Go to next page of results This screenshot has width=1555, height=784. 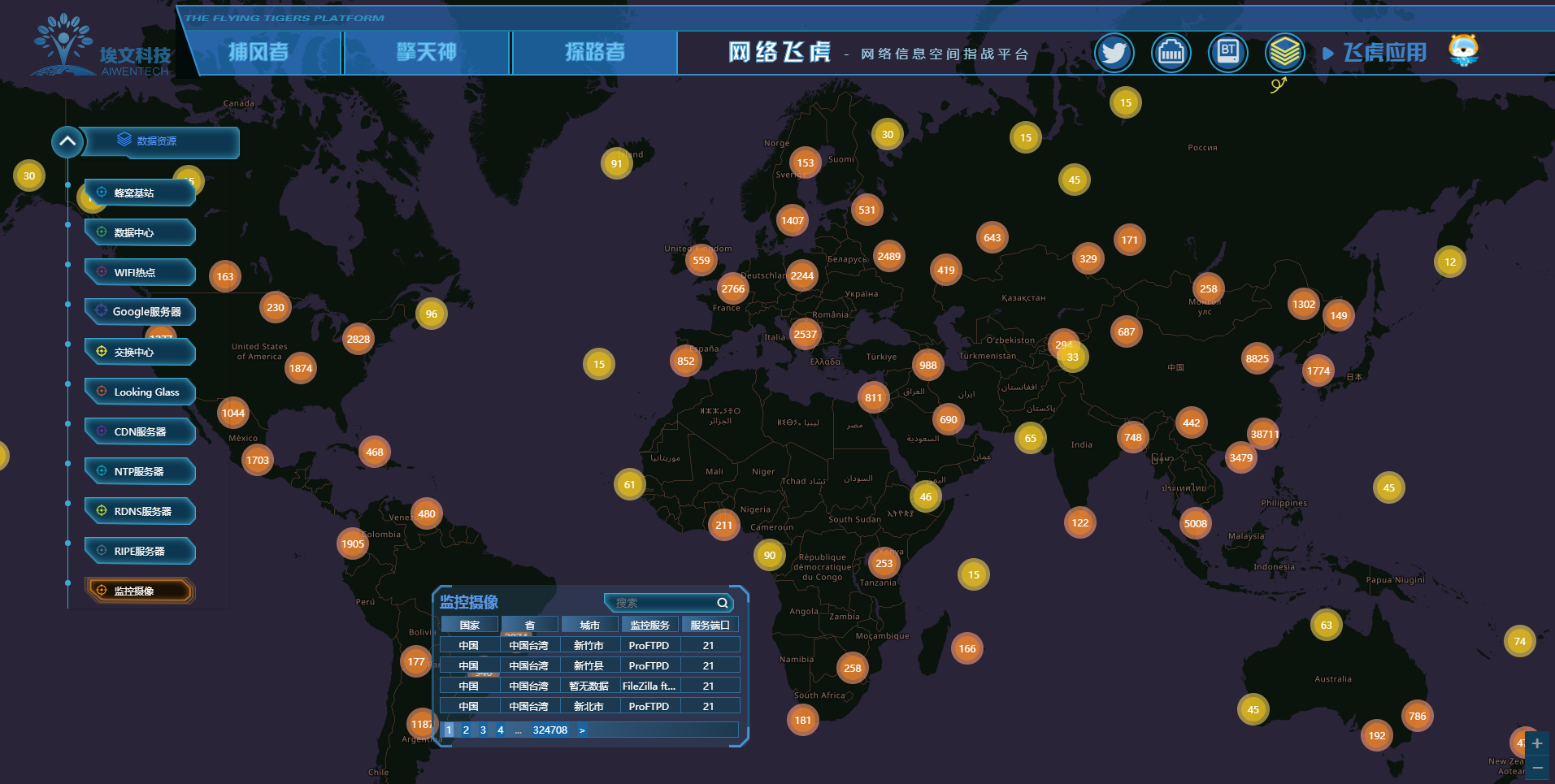click(x=582, y=730)
